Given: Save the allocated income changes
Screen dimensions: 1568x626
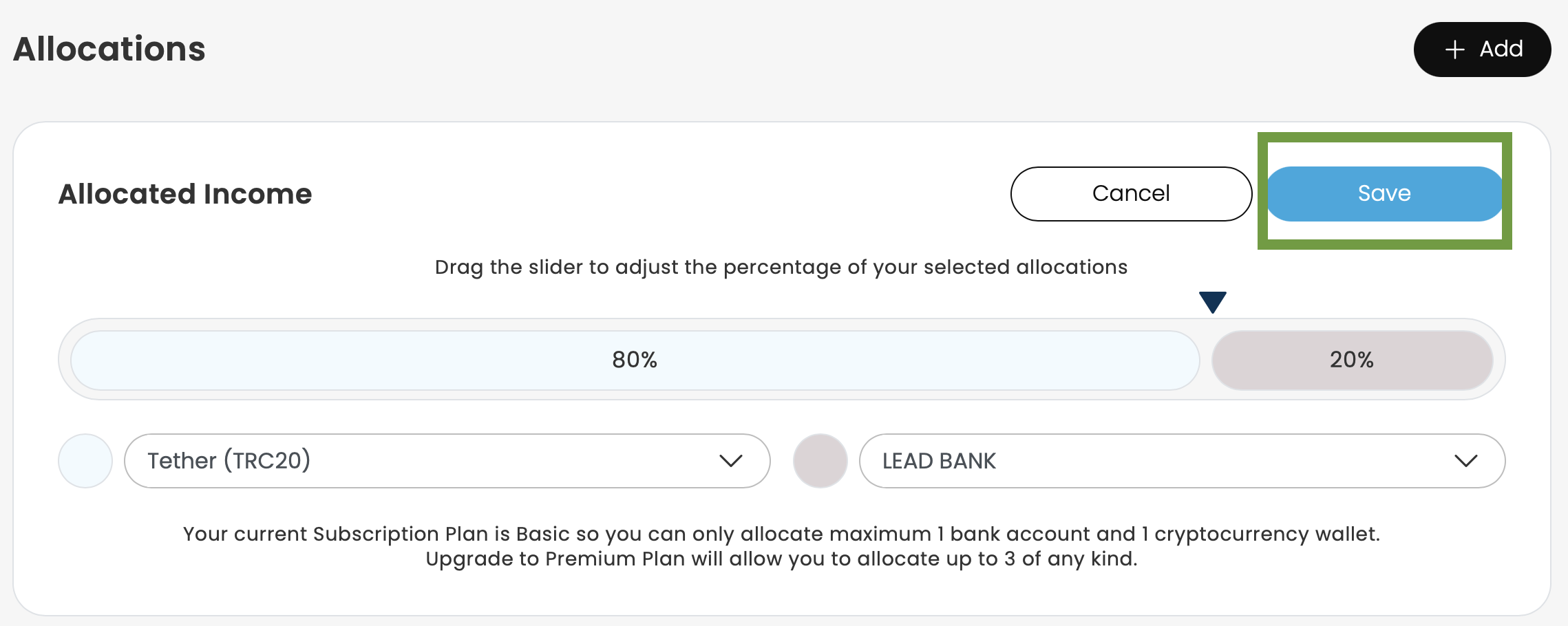Looking at the screenshot, I should [1384, 193].
